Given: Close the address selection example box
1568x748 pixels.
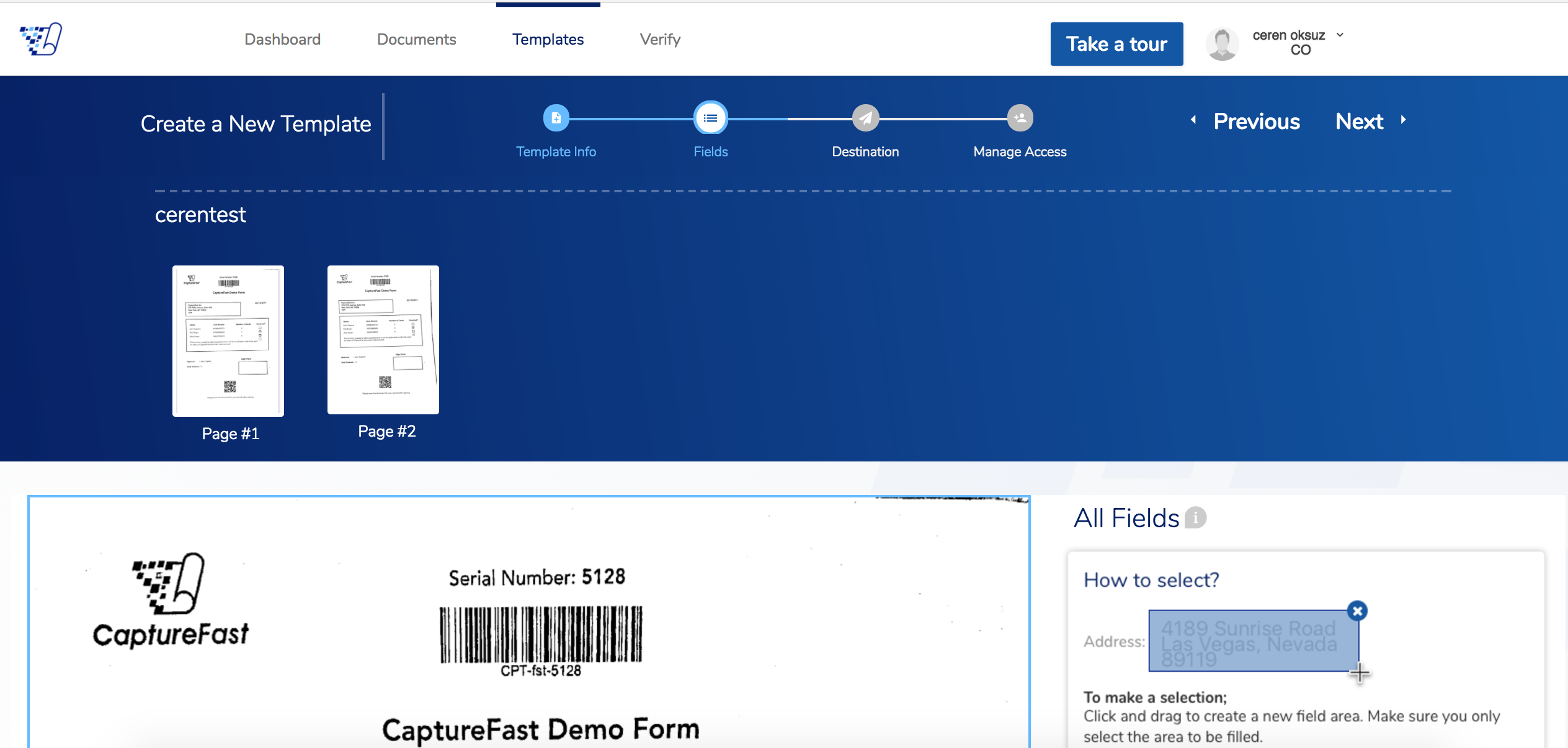Looking at the screenshot, I should point(1357,611).
